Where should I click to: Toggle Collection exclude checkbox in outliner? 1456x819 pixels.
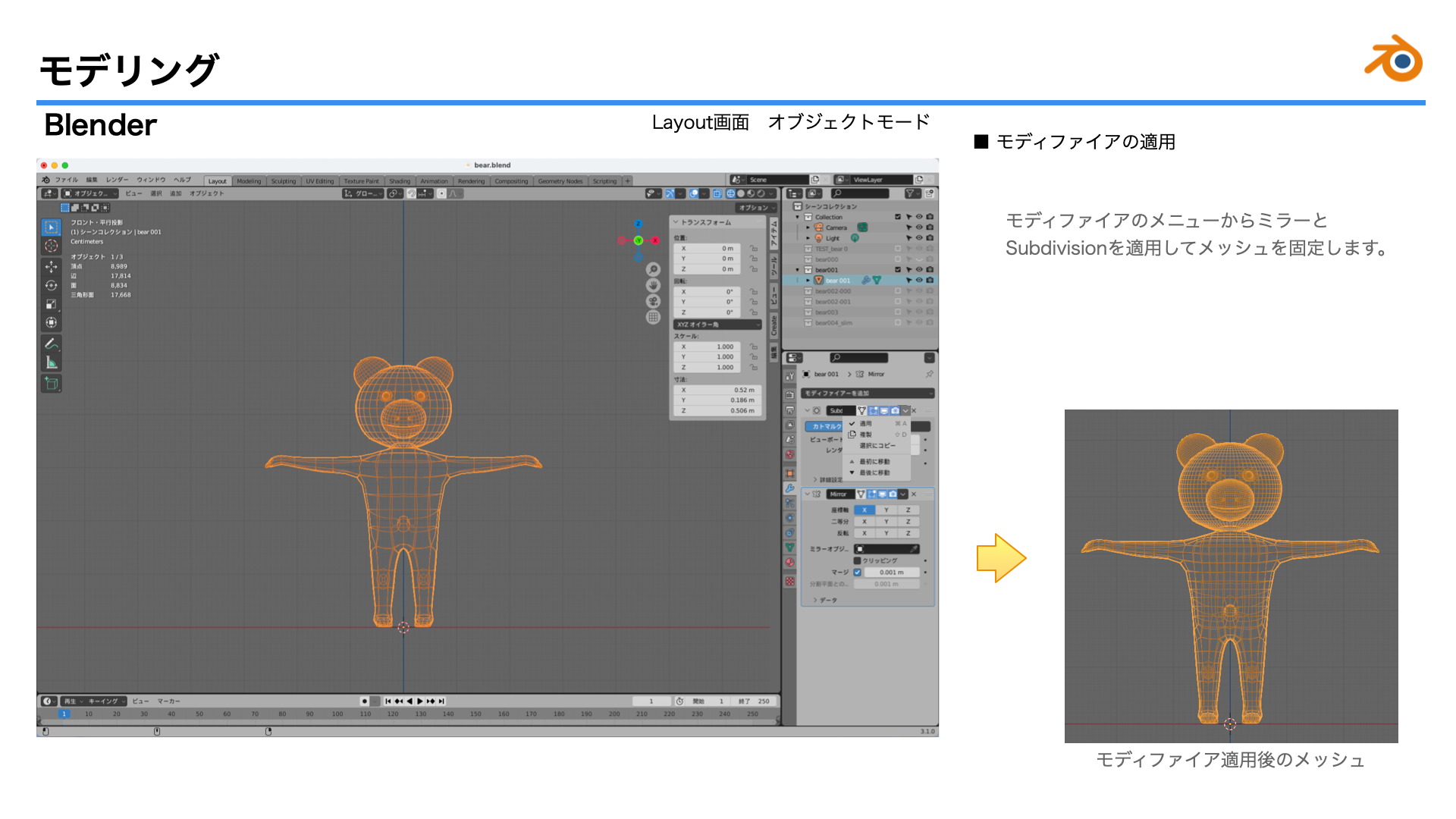click(898, 217)
